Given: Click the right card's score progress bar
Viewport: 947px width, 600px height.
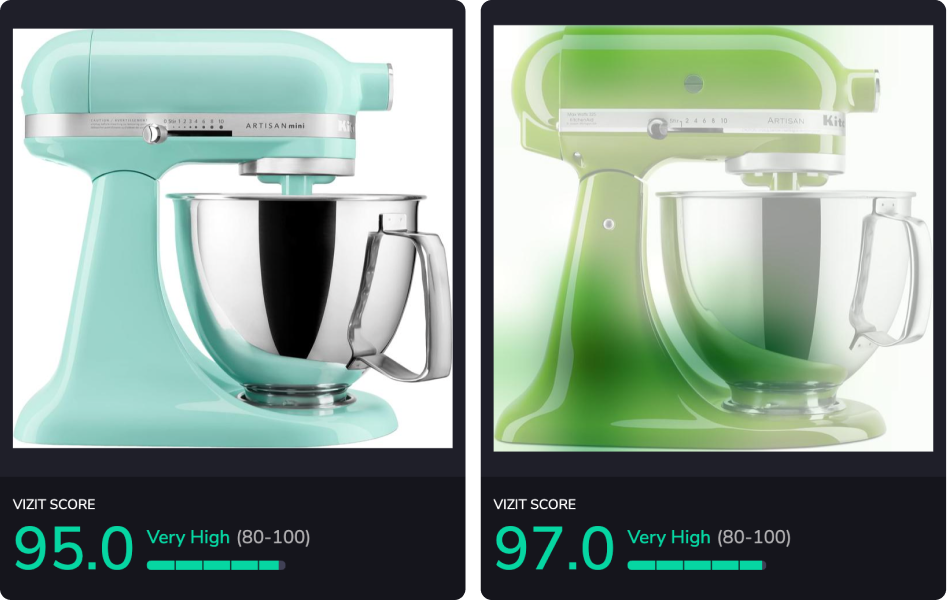Looking at the screenshot, I should (x=696, y=566).
